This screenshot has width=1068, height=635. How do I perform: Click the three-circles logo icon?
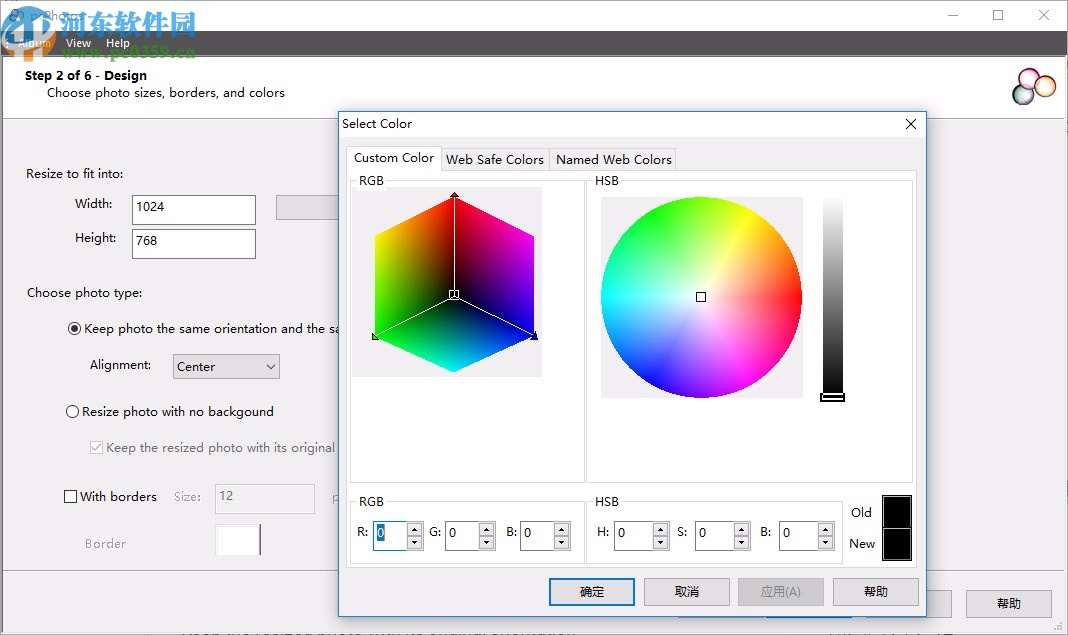pos(1034,87)
